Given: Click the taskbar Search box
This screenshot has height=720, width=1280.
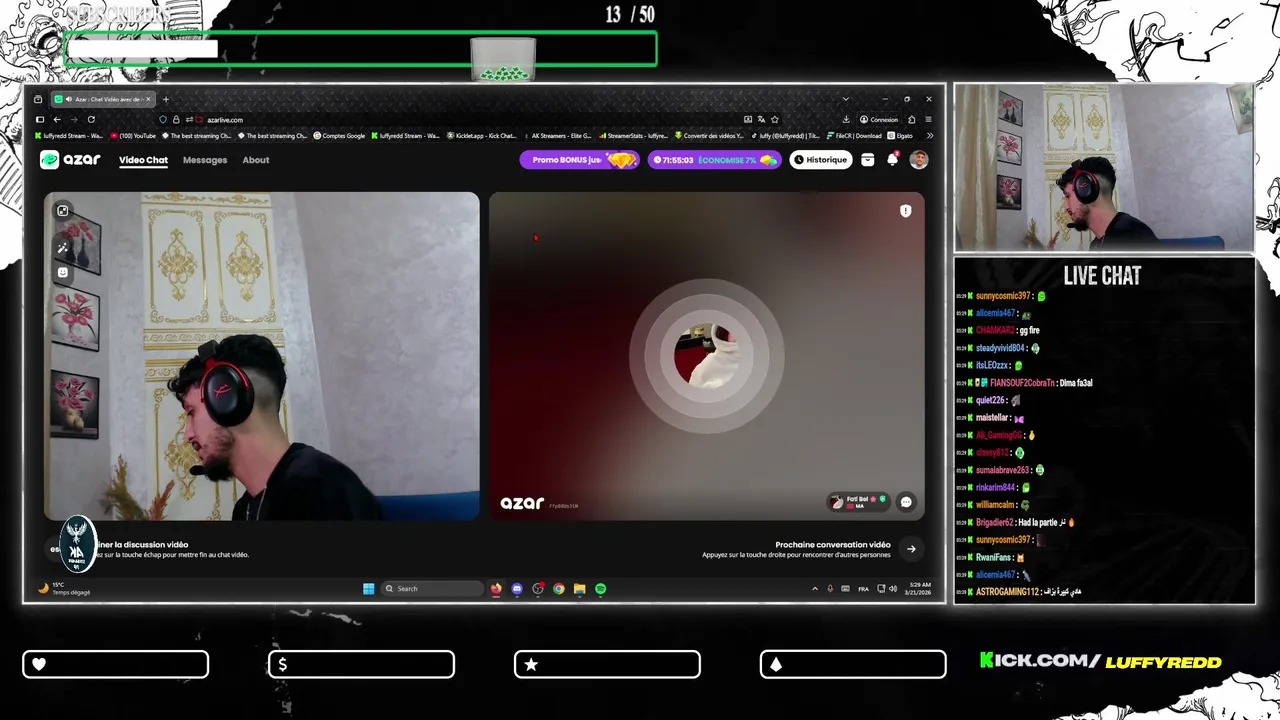Looking at the screenshot, I should 433,589.
